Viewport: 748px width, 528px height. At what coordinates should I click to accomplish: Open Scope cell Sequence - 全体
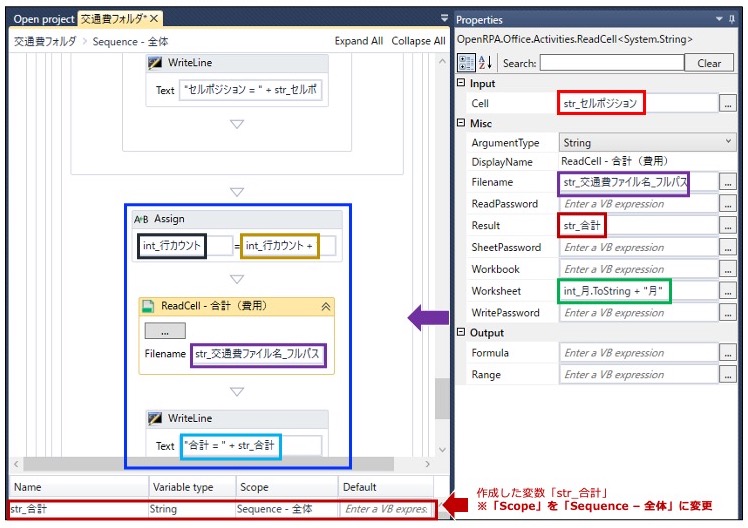click(287, 509)
